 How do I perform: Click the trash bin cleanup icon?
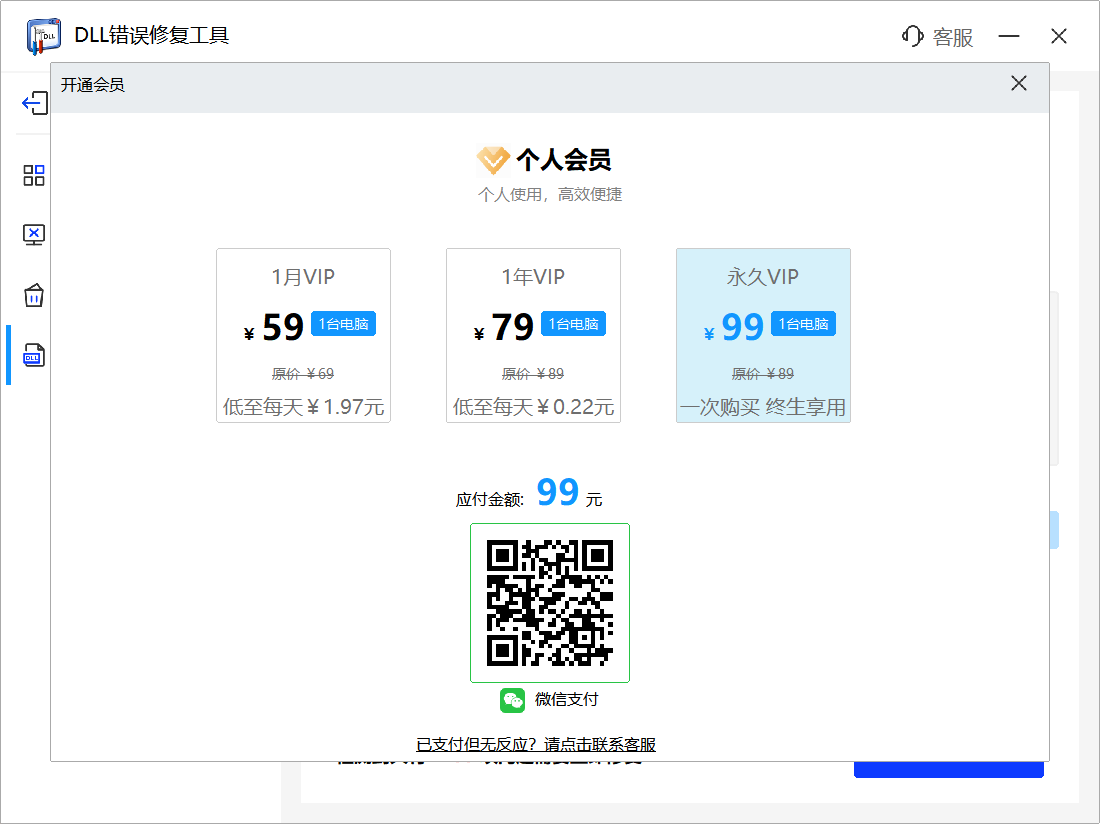(33, 295)
